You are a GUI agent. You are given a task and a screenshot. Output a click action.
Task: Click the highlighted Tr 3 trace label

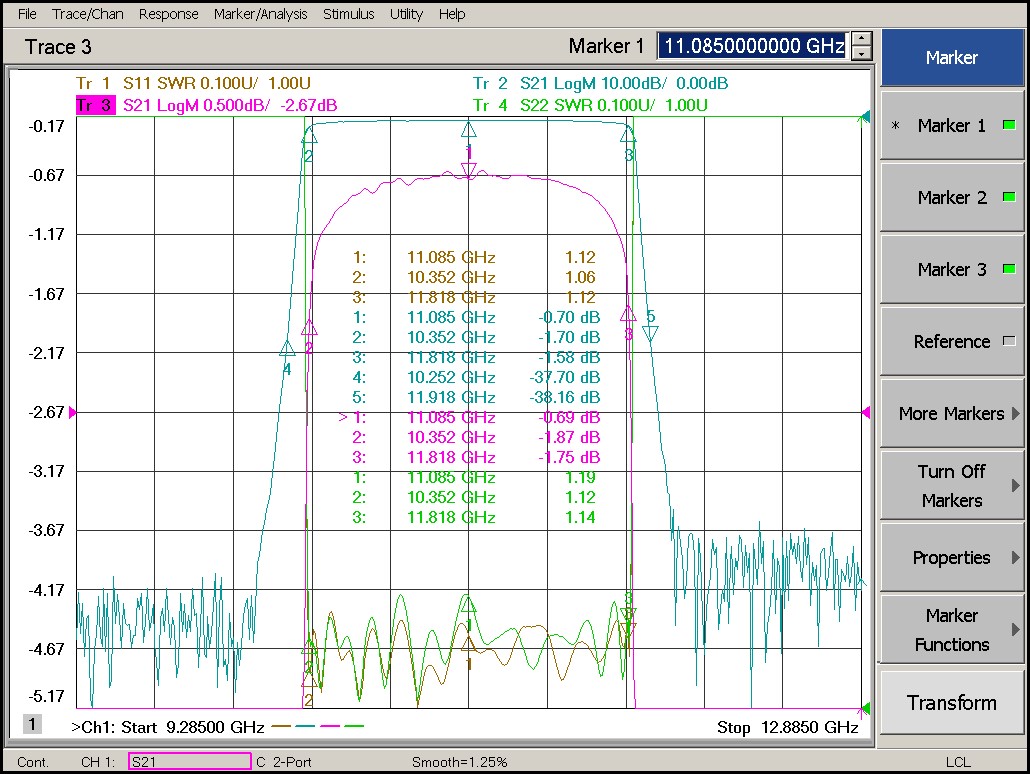coord(96,105)
